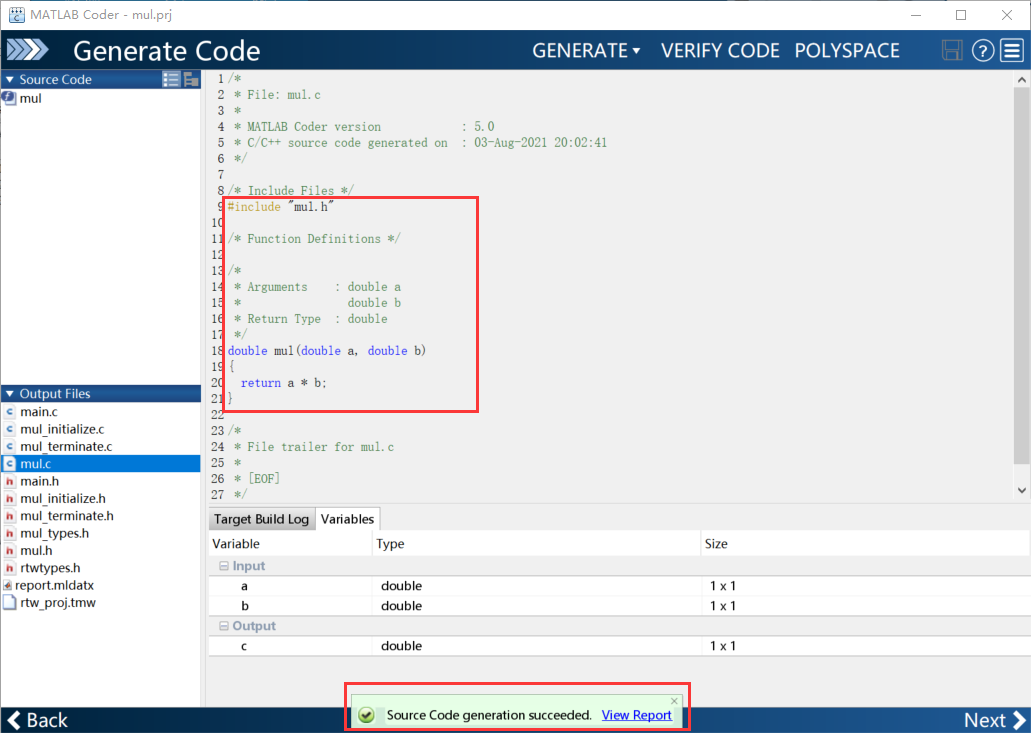Open the help question mark icon
This screenshot has height=733, width=1031.
pos(982,50)
